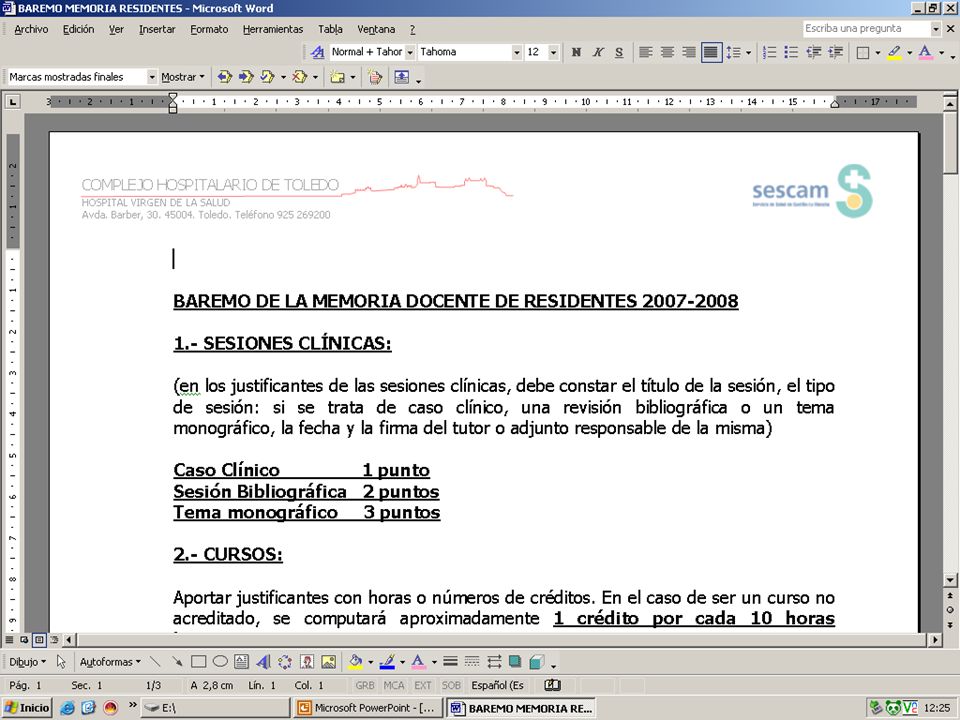
Task: Toggle underline (S) formatting
Action: pos(619,52)
